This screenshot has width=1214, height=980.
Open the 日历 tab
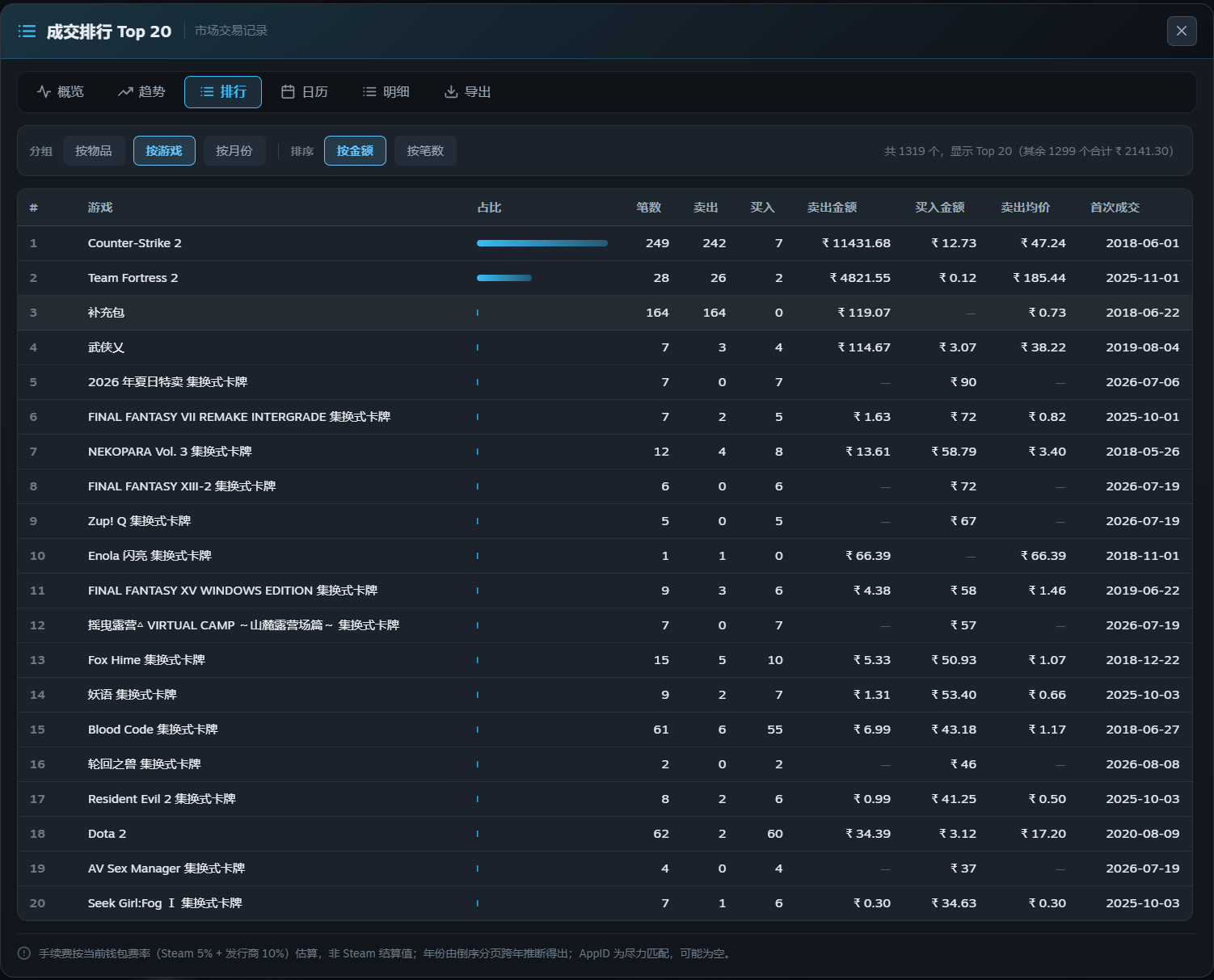[x=305, y=92]
